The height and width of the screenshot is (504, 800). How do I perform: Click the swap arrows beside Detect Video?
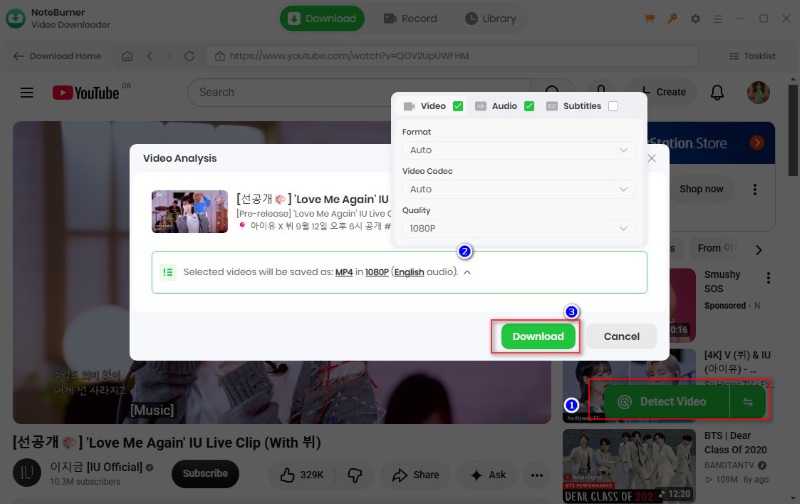click(748, 402)
